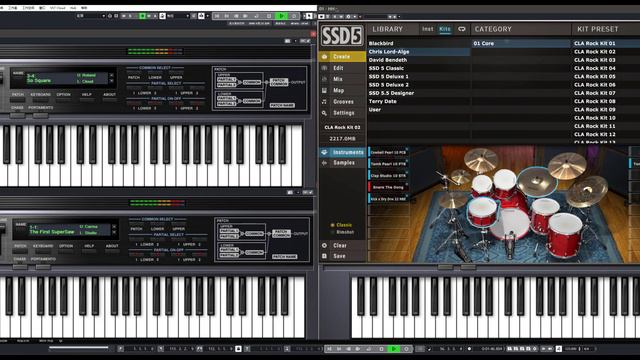Select the SSD 5.5 Designer library
The height and width of the screenshot is (360, 640).
[x=419, y=93]
